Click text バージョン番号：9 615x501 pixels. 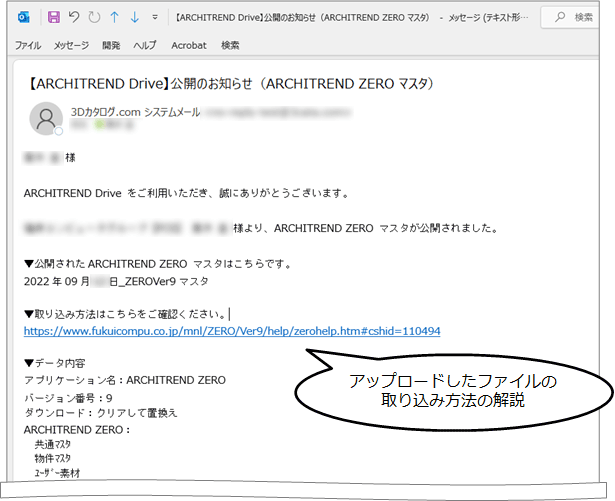tap(68, 398)
